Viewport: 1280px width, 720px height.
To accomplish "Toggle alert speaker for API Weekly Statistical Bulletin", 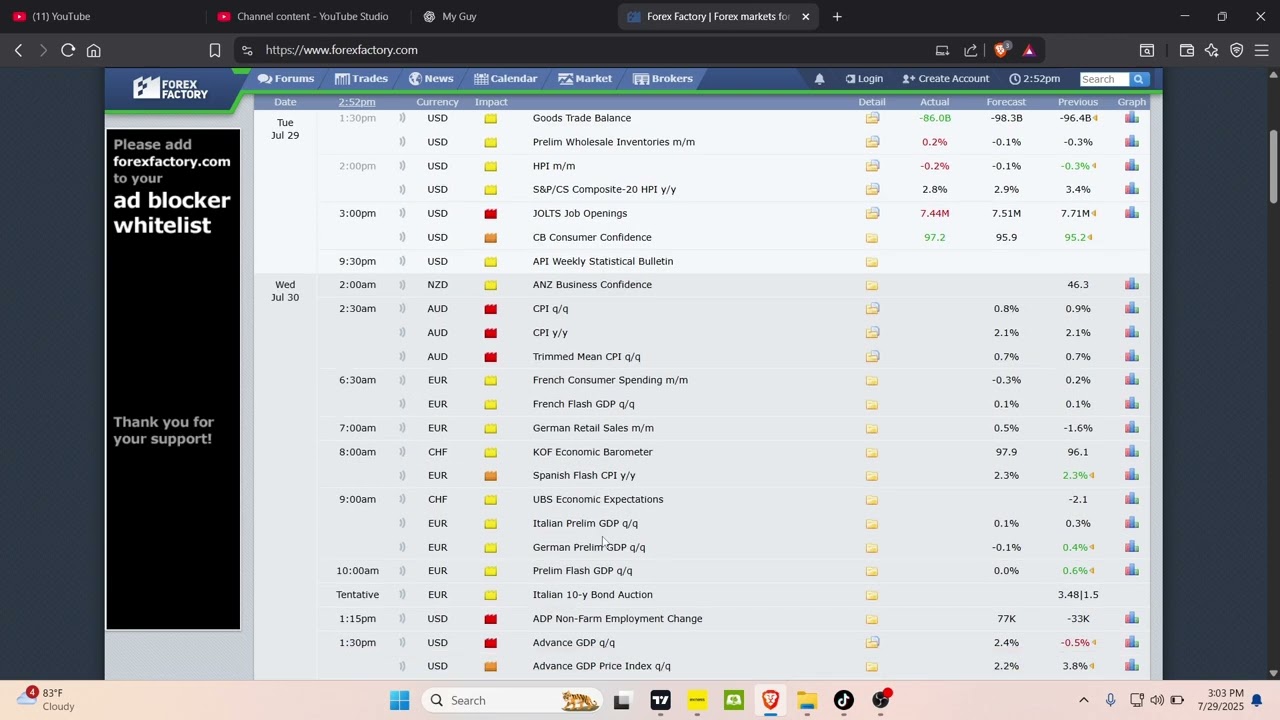I will (x=402, y=261).
